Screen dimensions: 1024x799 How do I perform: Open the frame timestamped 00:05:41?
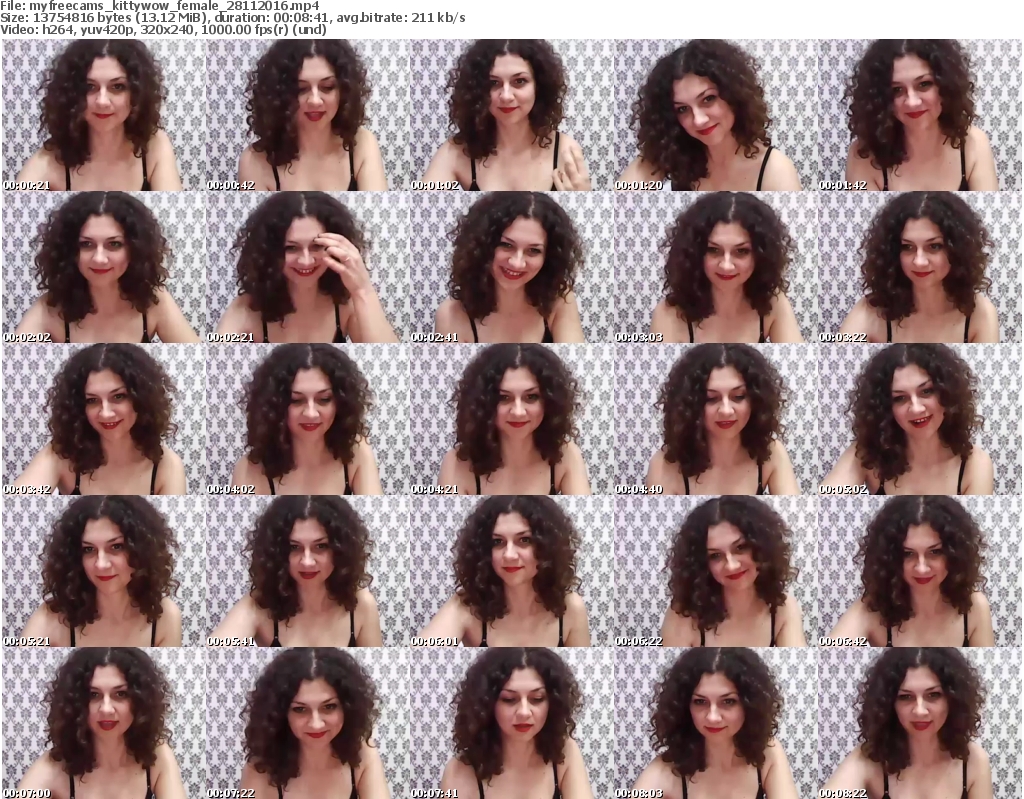click(306, 571)
